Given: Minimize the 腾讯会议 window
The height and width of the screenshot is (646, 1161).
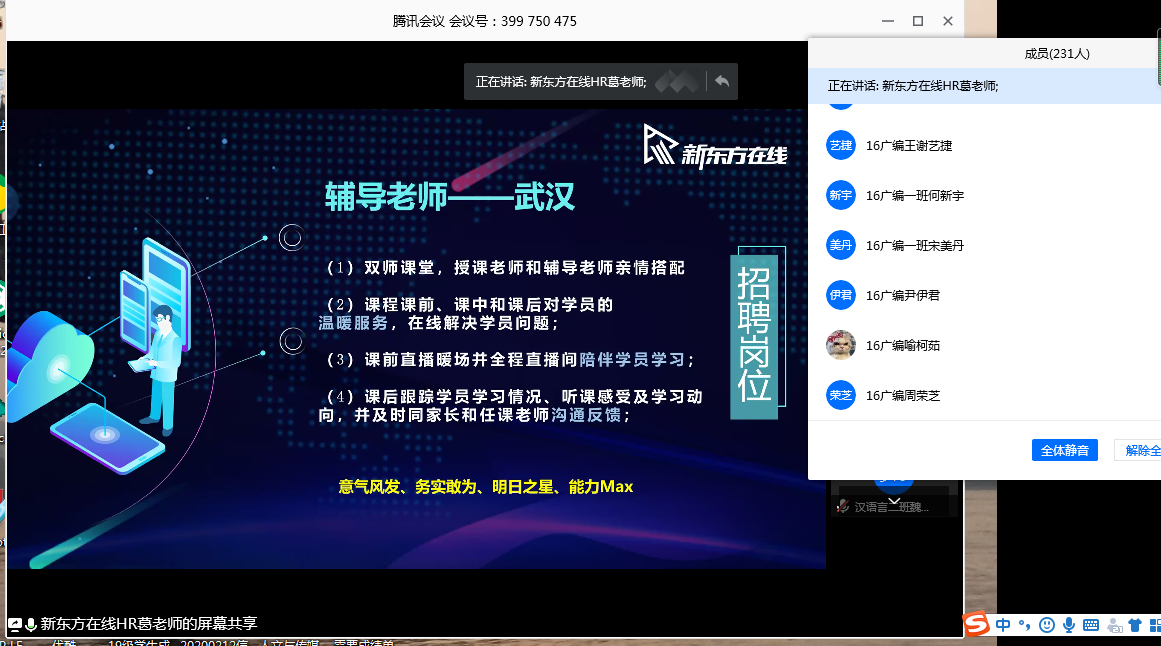Looking at the screenshot, I should click(888, 21).
